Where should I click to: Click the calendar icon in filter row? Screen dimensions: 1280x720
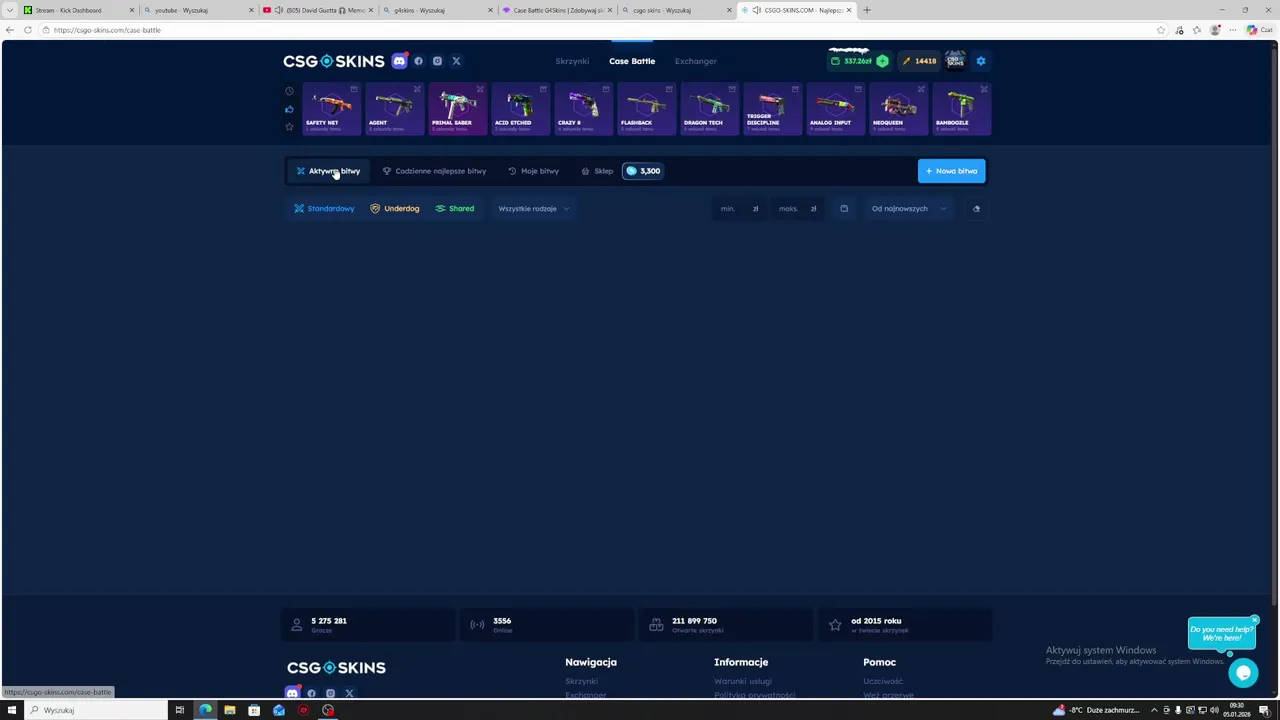(x=844, y=209)
